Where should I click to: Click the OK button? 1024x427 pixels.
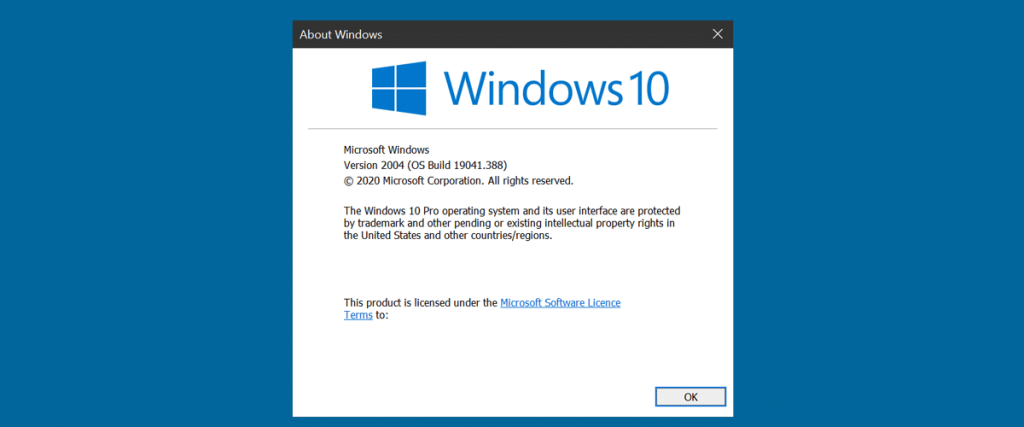[690, 396]
